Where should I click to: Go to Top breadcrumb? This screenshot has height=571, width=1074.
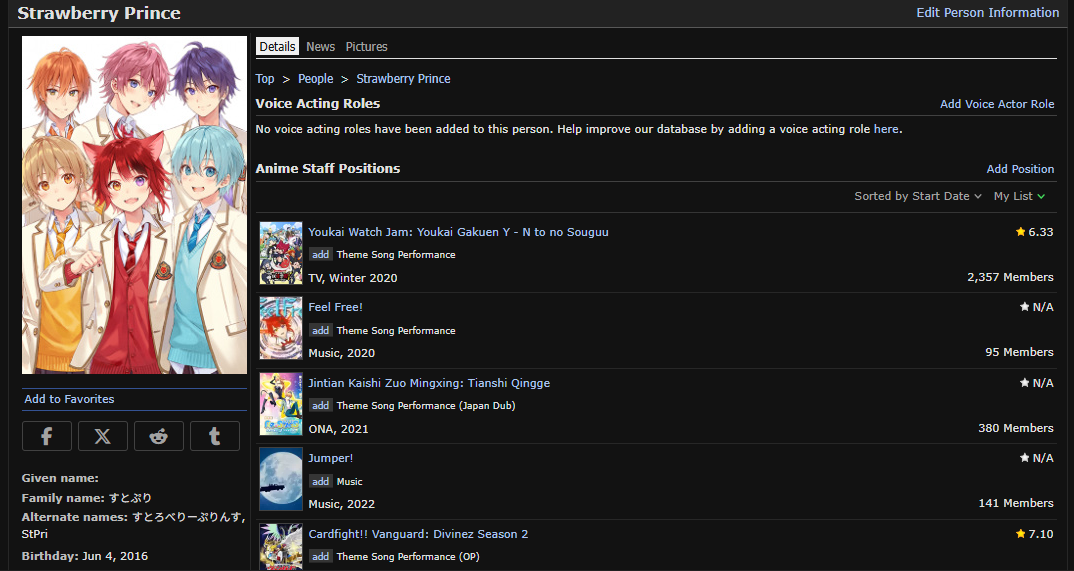click(265, 79)
